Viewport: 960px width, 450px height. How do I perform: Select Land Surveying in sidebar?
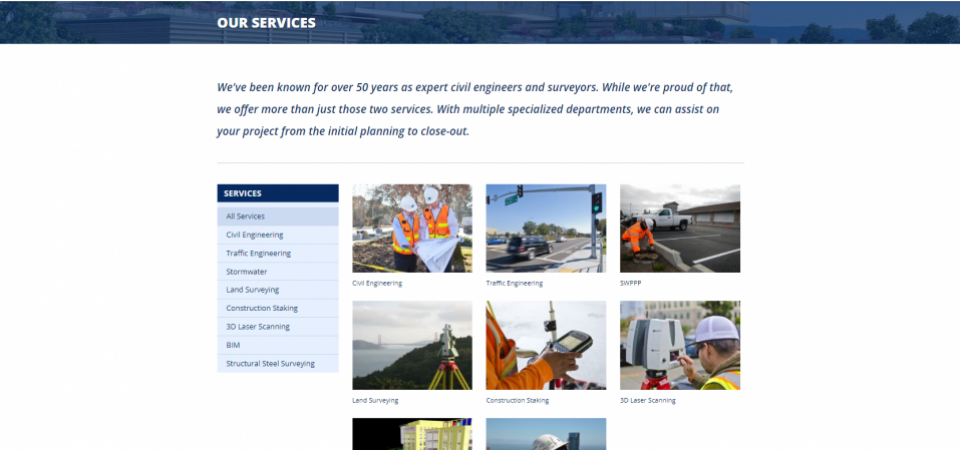click(x=277, y=290)
